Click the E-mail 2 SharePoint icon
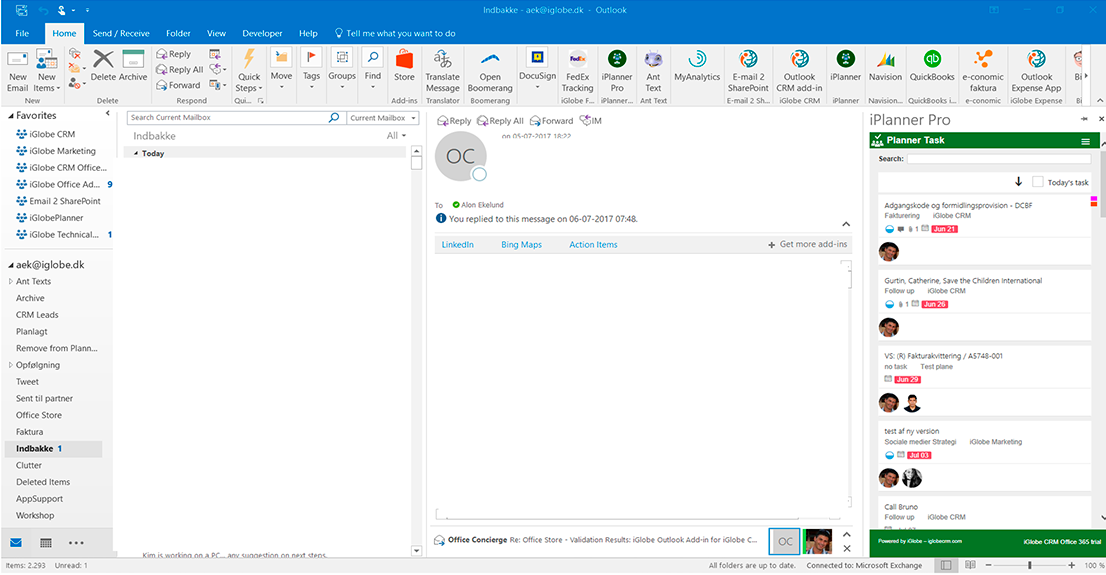 click(748, 59)
